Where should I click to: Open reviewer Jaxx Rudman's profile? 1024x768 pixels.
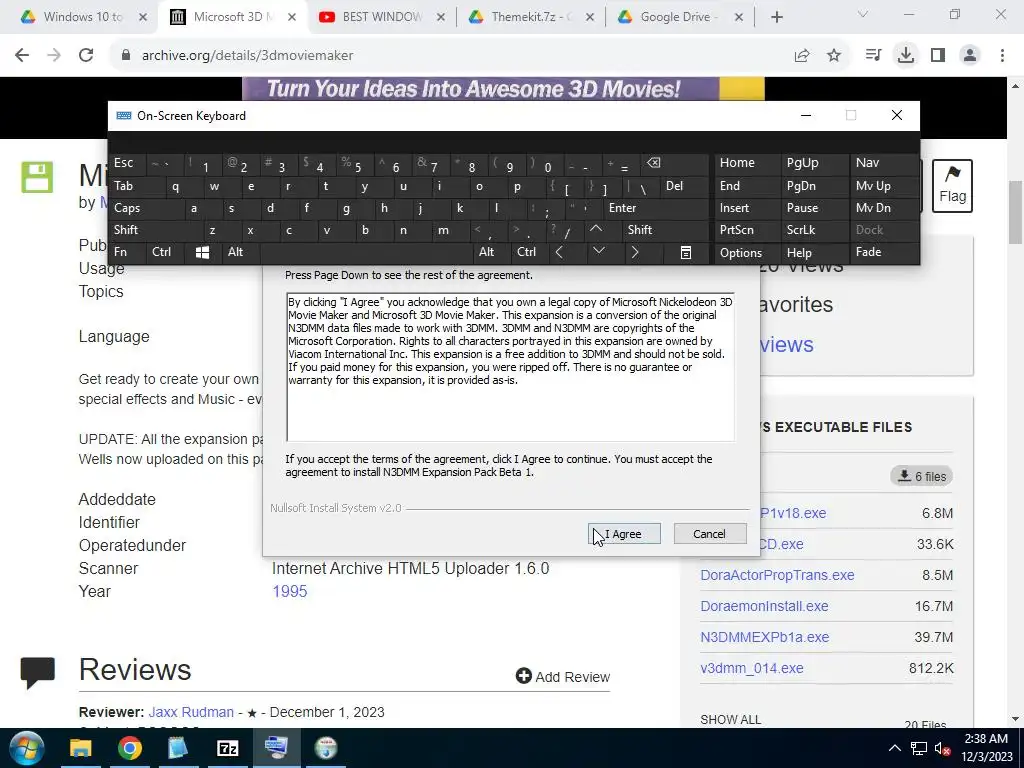pyautogui.click(x=191, y=712)
